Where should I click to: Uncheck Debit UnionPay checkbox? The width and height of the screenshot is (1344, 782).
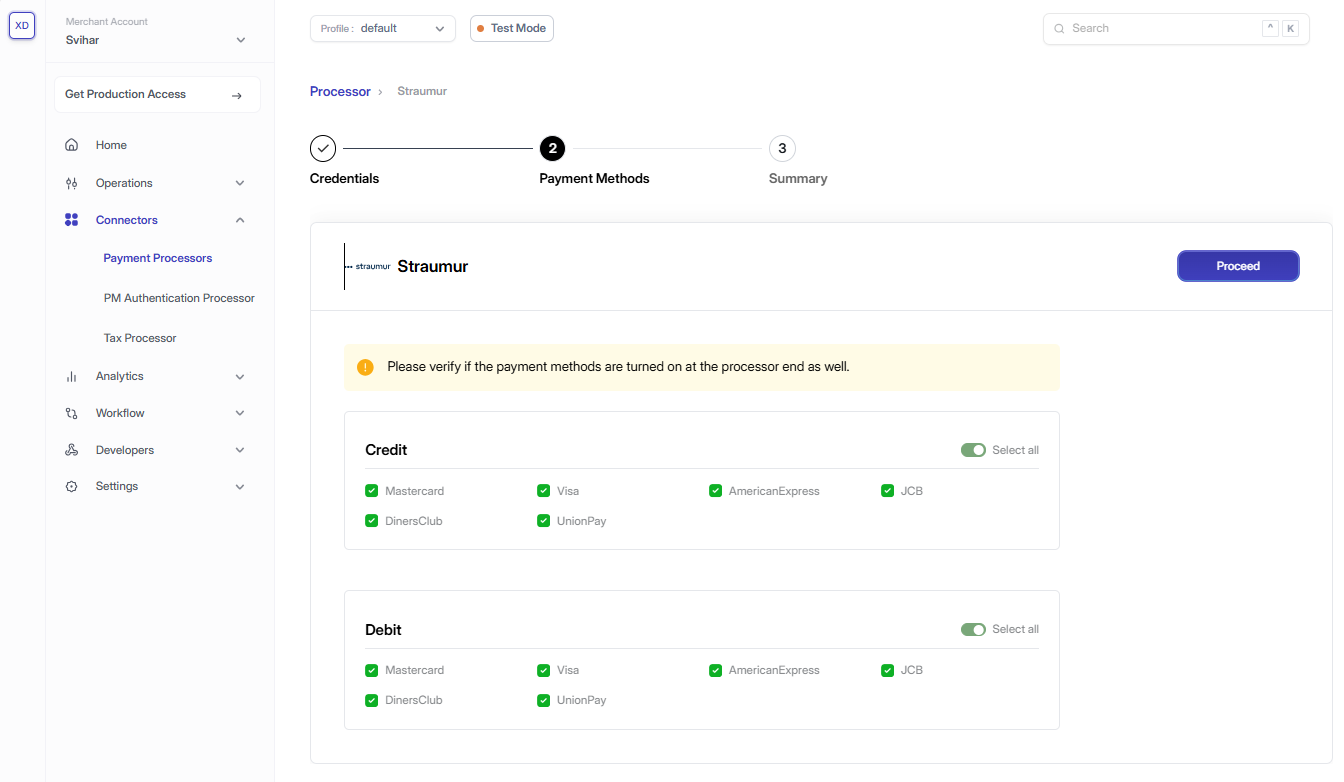[x=544, y=700]
